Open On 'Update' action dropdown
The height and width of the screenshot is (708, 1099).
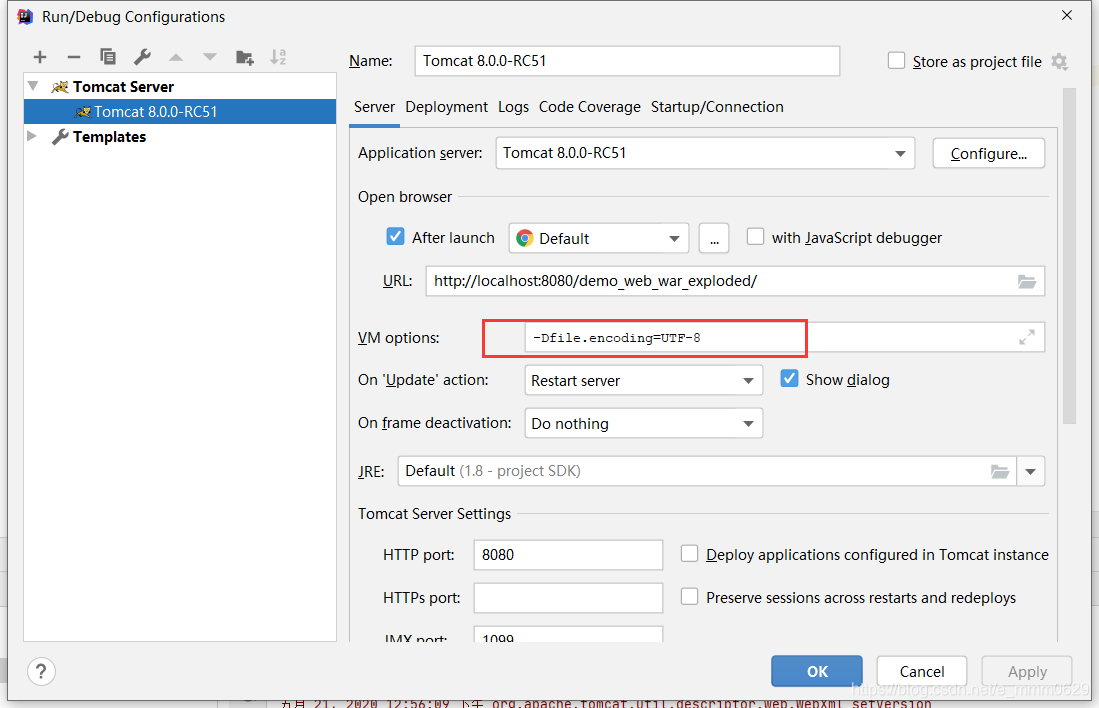643,381
